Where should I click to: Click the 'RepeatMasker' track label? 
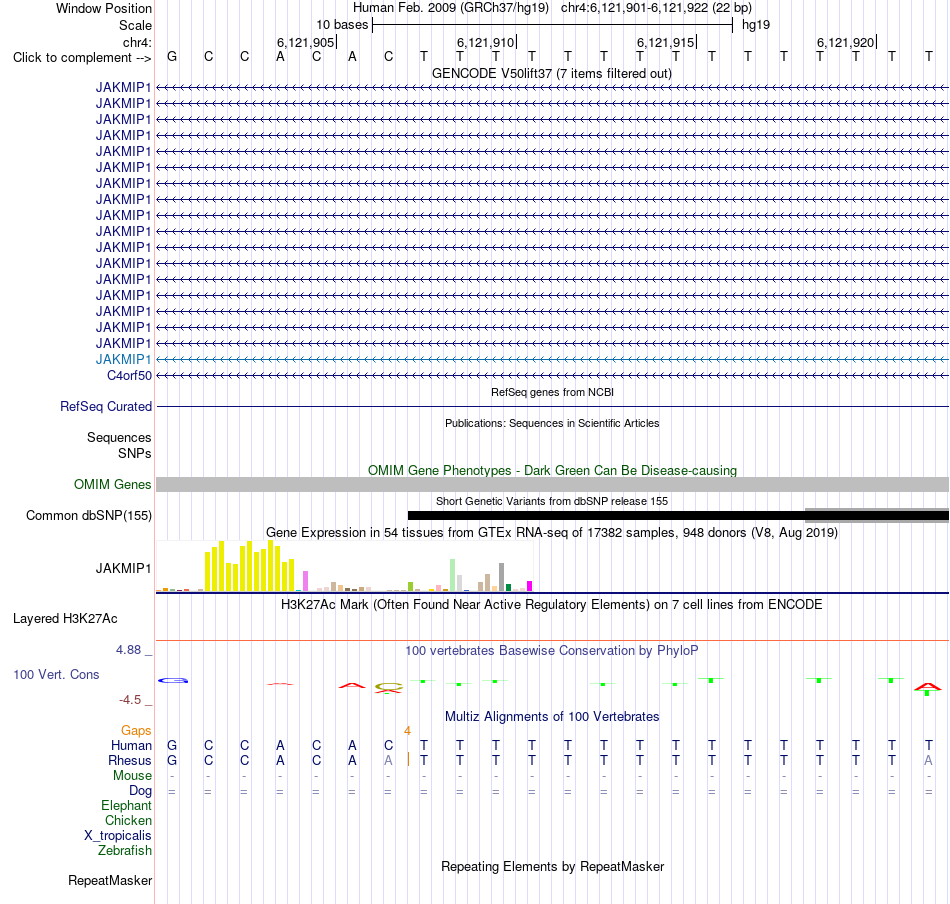click(110, 881)
